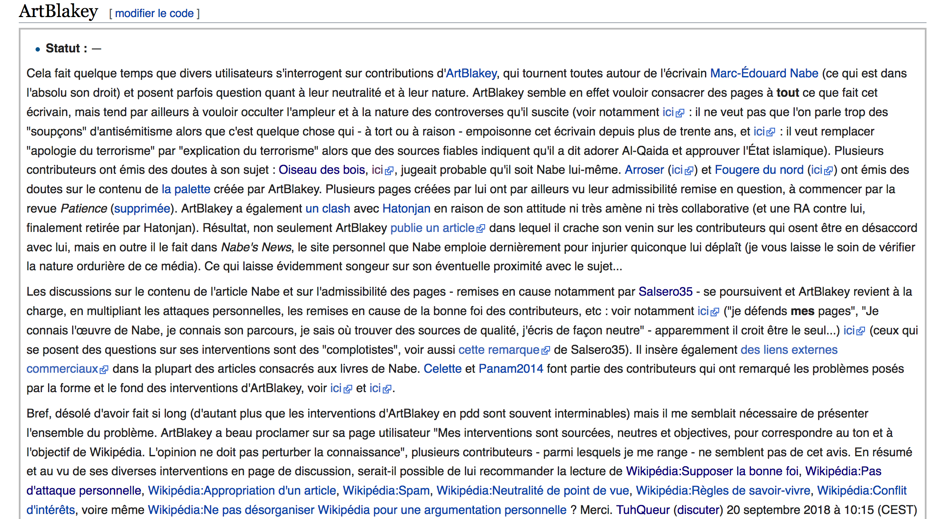Open the 'ici' link before 'ceux qui se posent'
The width and height of the screenshot is (944, 519).
(x=854, y=330)
